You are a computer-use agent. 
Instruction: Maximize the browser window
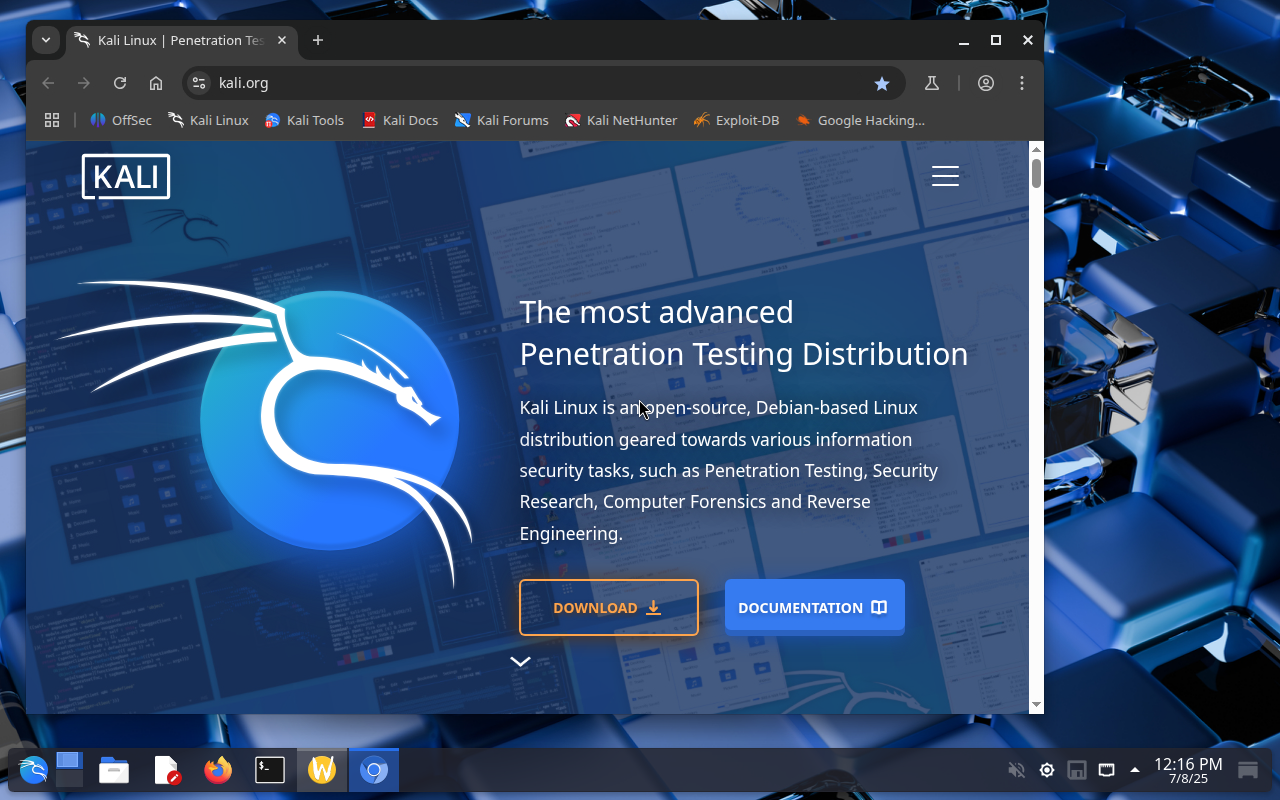point(996,40)
